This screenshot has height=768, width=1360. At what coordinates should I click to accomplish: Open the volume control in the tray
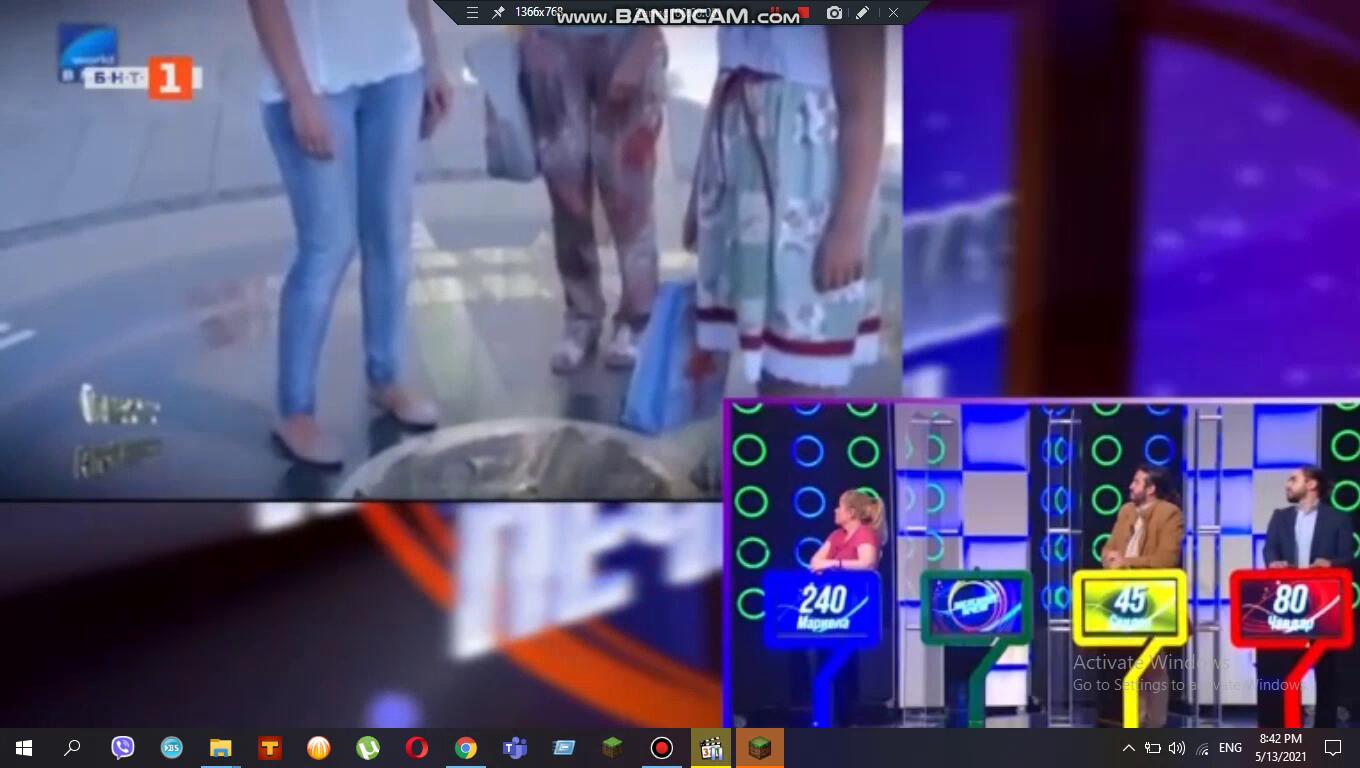click(x=1177, y=748)
